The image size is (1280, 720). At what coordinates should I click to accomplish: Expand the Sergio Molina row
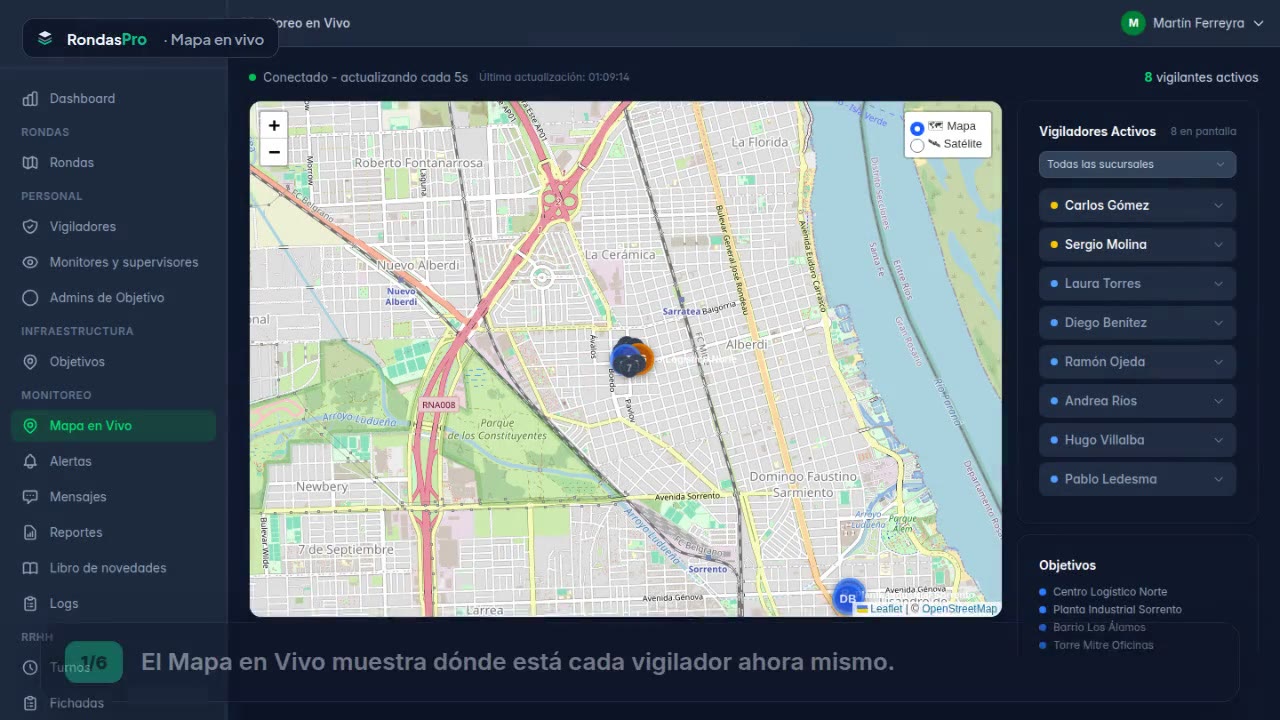[x=1137, y=244]
